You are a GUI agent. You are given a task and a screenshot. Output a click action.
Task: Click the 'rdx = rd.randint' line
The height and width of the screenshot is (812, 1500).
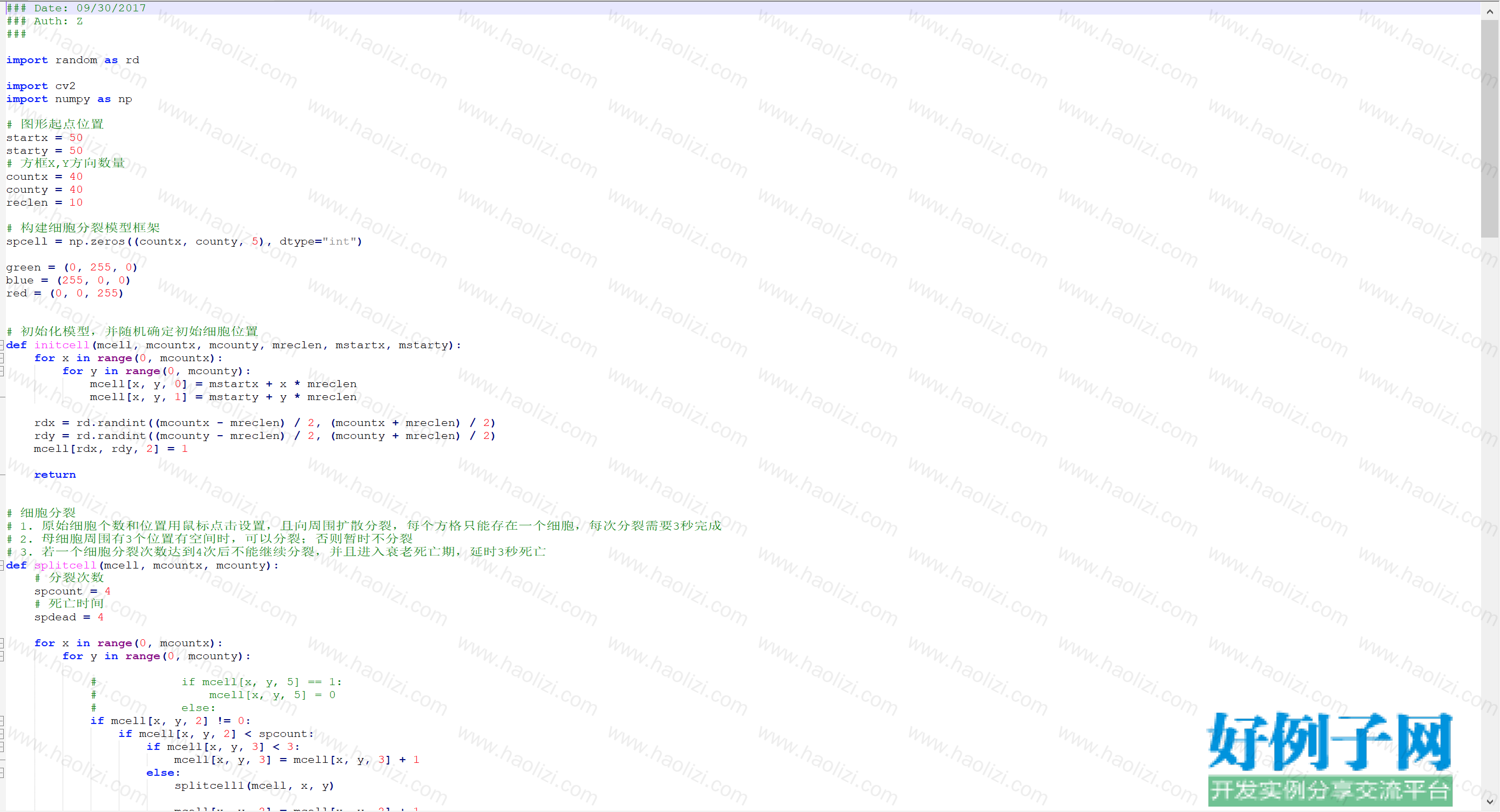click(x=265, y=423)
